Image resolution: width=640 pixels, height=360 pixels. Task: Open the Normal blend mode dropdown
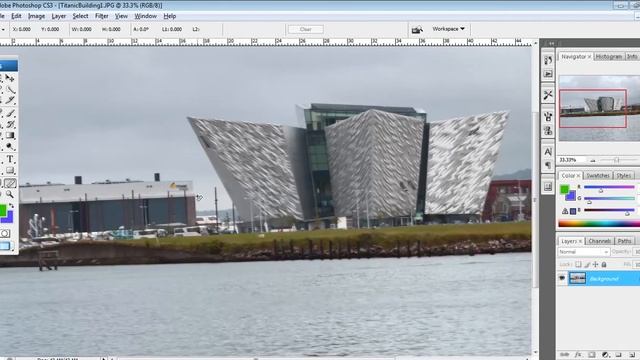click(584, 252)
